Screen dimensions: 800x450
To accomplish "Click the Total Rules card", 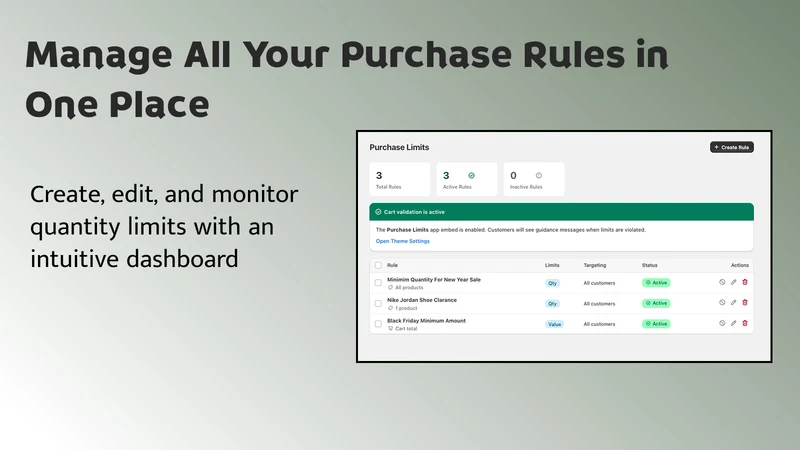I will tap(399, 179).
